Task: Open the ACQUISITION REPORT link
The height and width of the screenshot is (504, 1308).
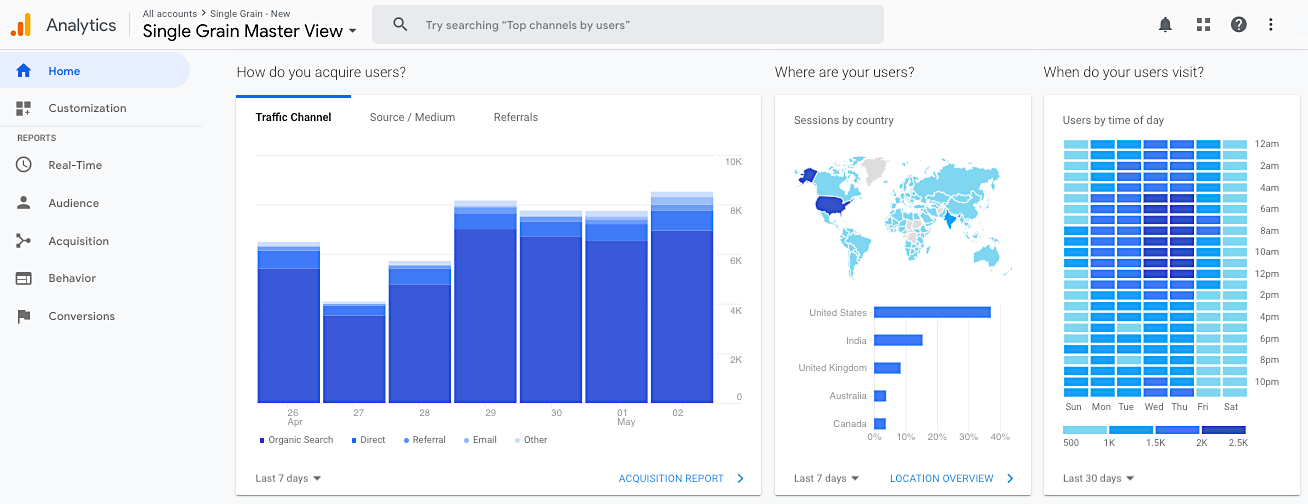Action: [x=671, y=479]
